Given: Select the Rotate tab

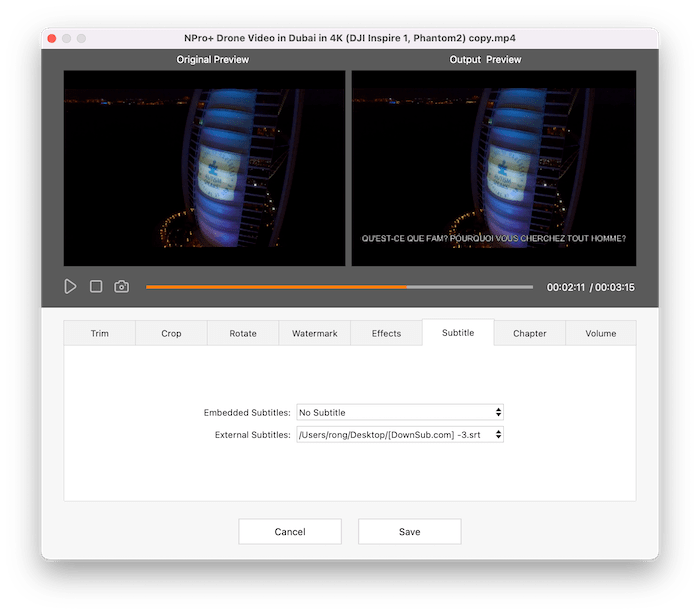Looking at the screenshot, I should [243, 333].
